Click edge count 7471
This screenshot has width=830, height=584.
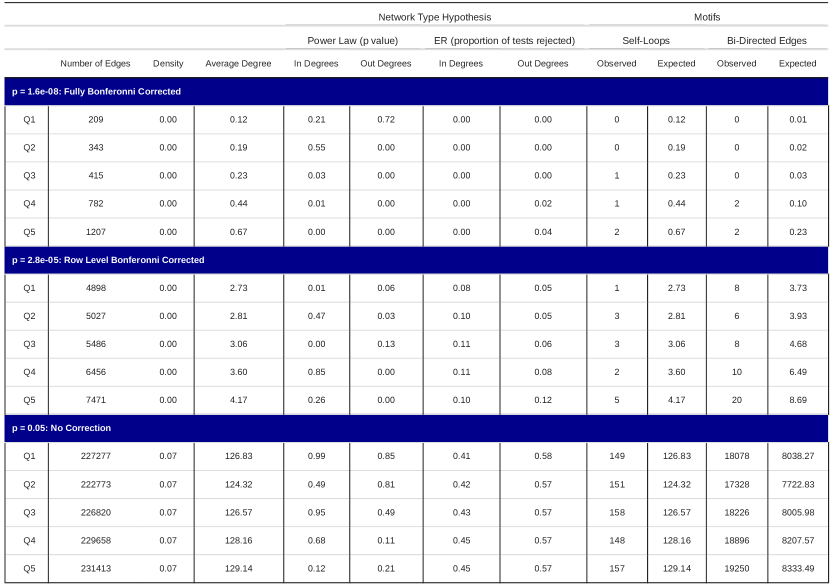coord(96,400)
